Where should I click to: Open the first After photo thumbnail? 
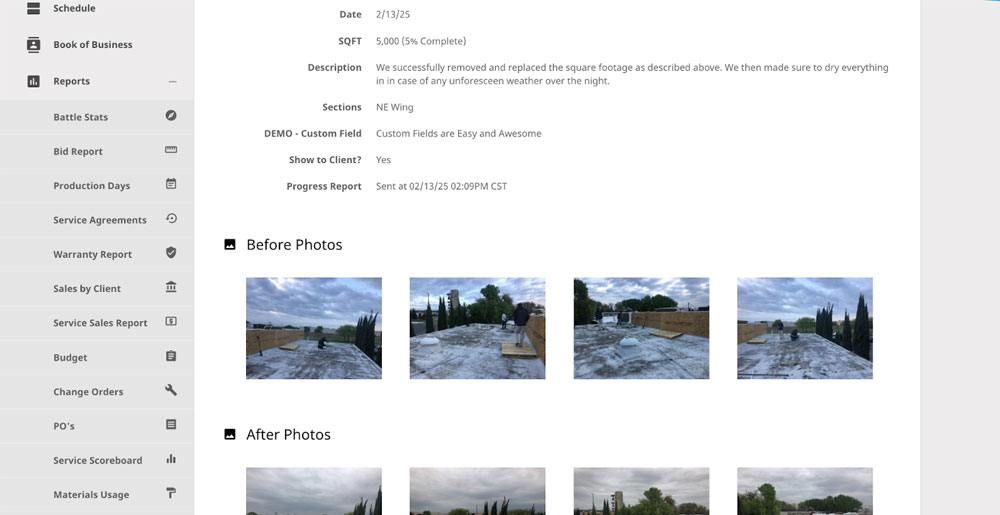(314, 491)
